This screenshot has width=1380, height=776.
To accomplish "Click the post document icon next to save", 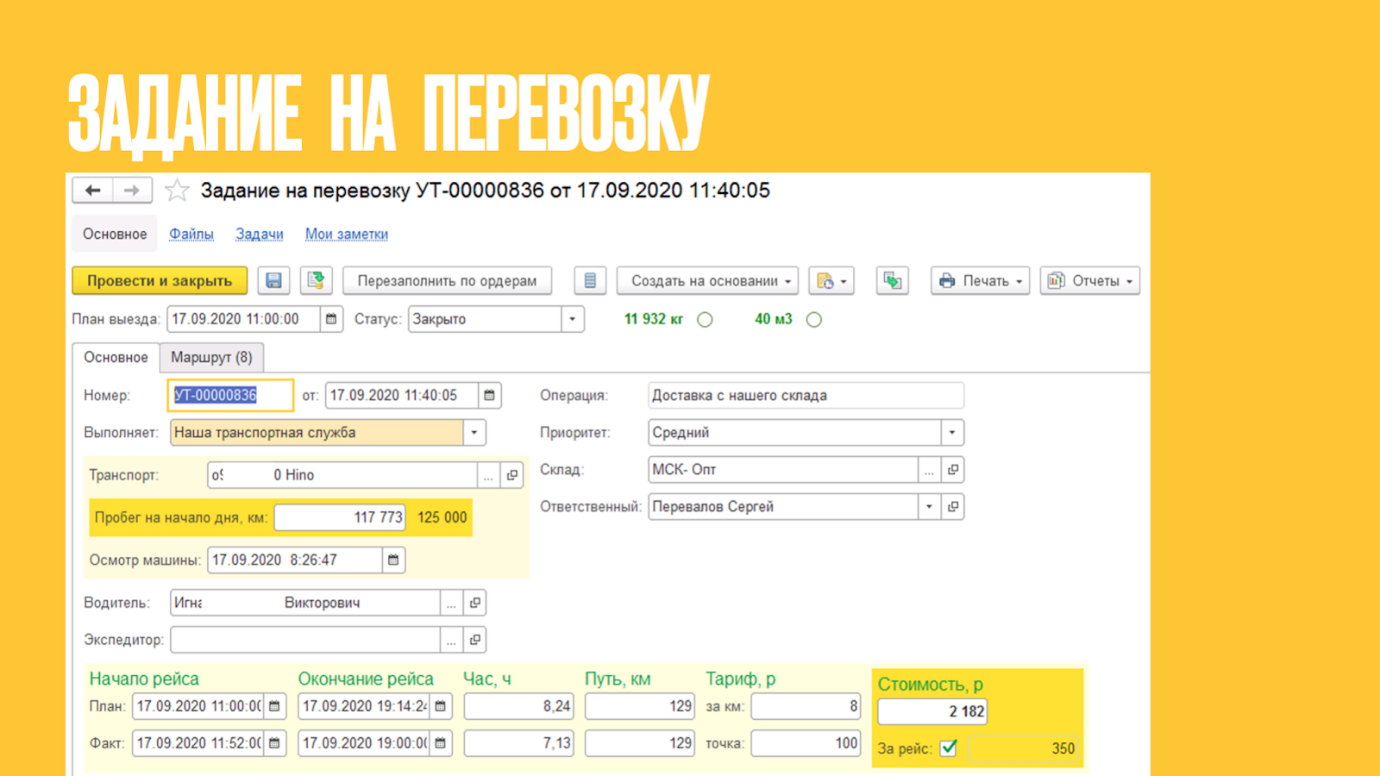I will click(x=316, y=281).
